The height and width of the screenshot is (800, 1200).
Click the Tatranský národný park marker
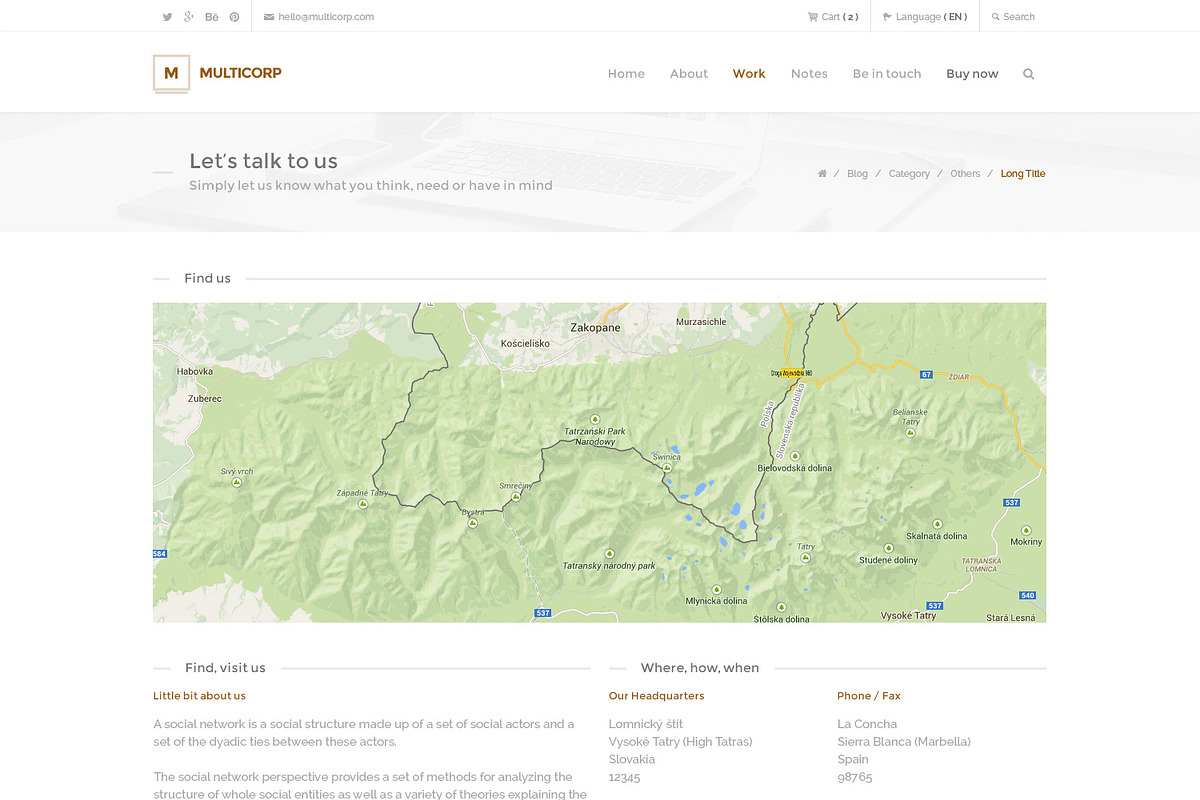pyautogui.click(x=609, y=553)
